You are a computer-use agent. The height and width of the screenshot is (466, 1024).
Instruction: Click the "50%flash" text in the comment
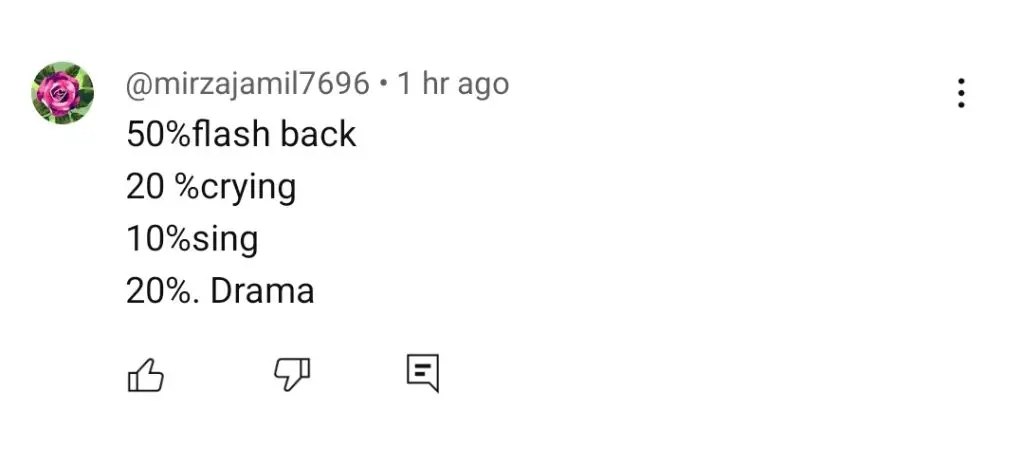[x=198, y=134]
